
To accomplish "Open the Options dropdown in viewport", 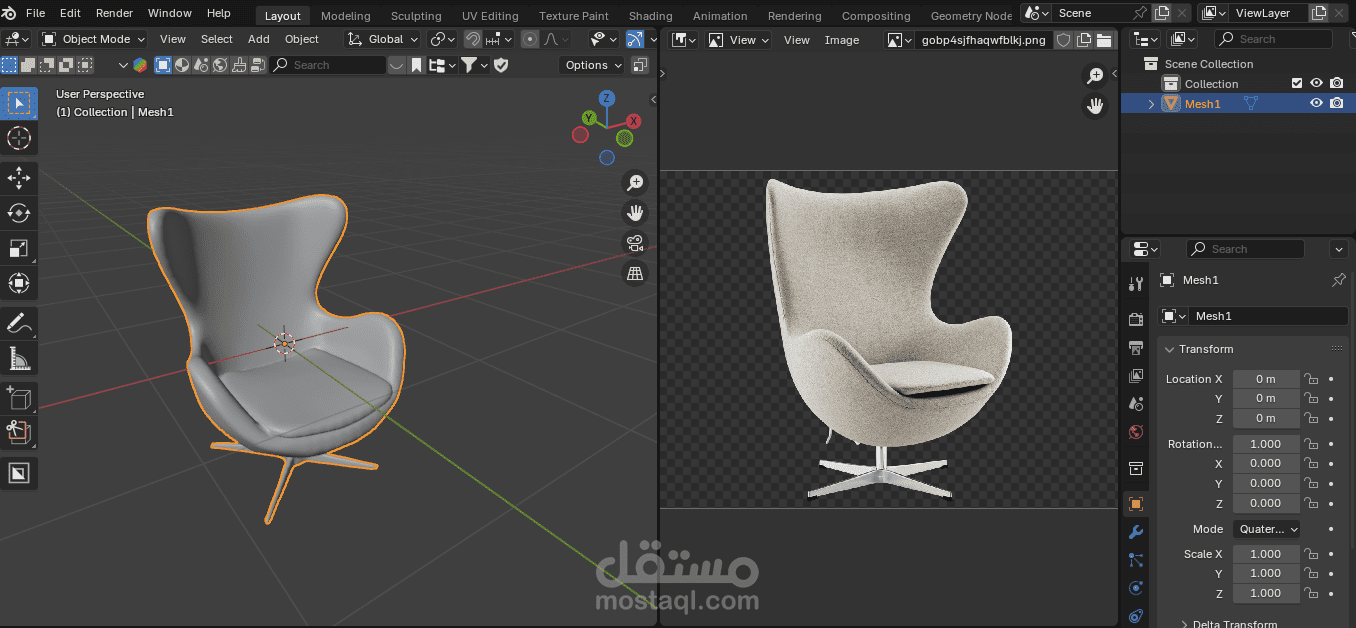I will pyautogui.click(x=594, y=65).
